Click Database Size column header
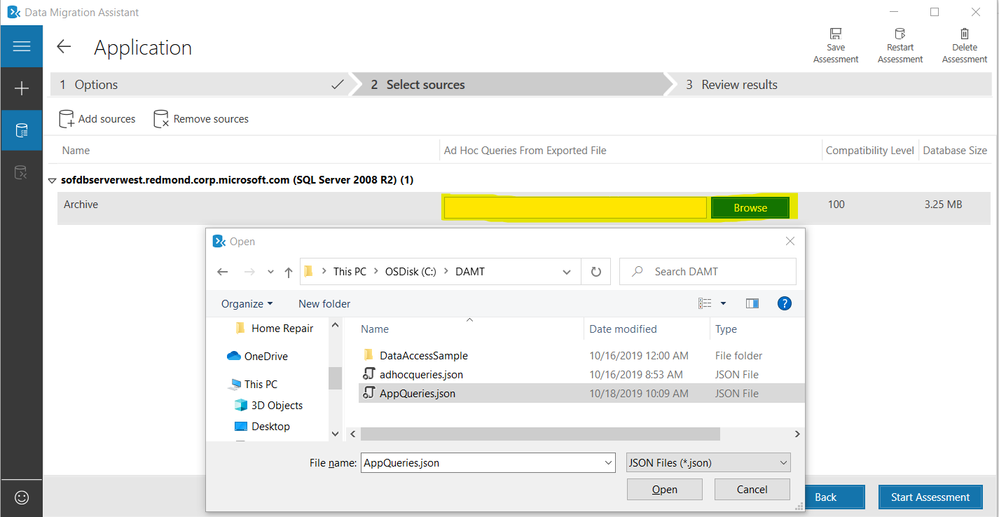This screenshot has width=999, height=517. pyautogui.click(x=955, y=151)
